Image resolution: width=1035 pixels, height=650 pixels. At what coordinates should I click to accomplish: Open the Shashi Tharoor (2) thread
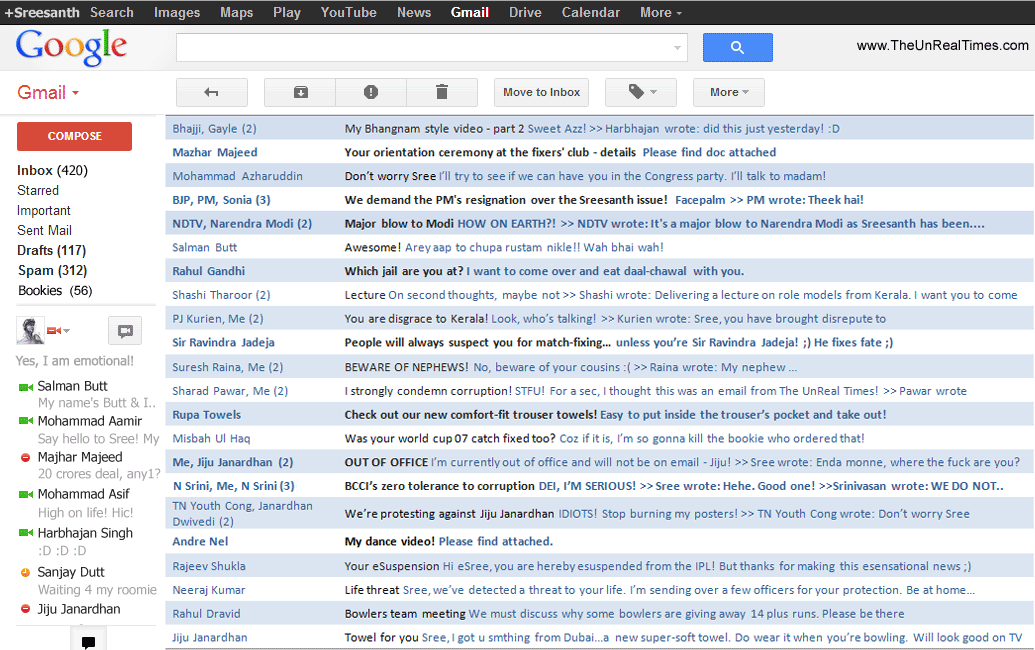599,295
